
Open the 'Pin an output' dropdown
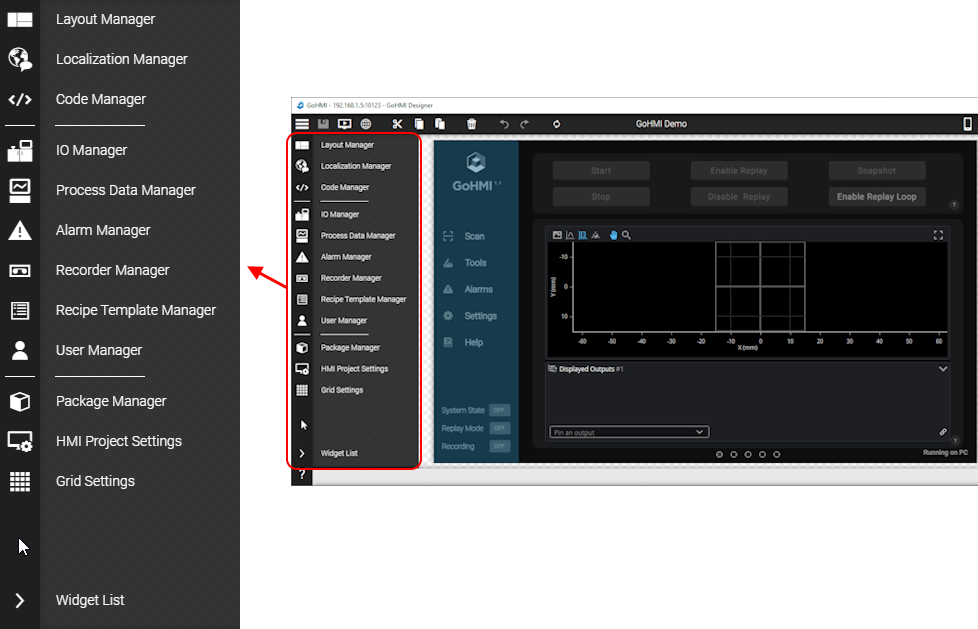click(629, 432)
